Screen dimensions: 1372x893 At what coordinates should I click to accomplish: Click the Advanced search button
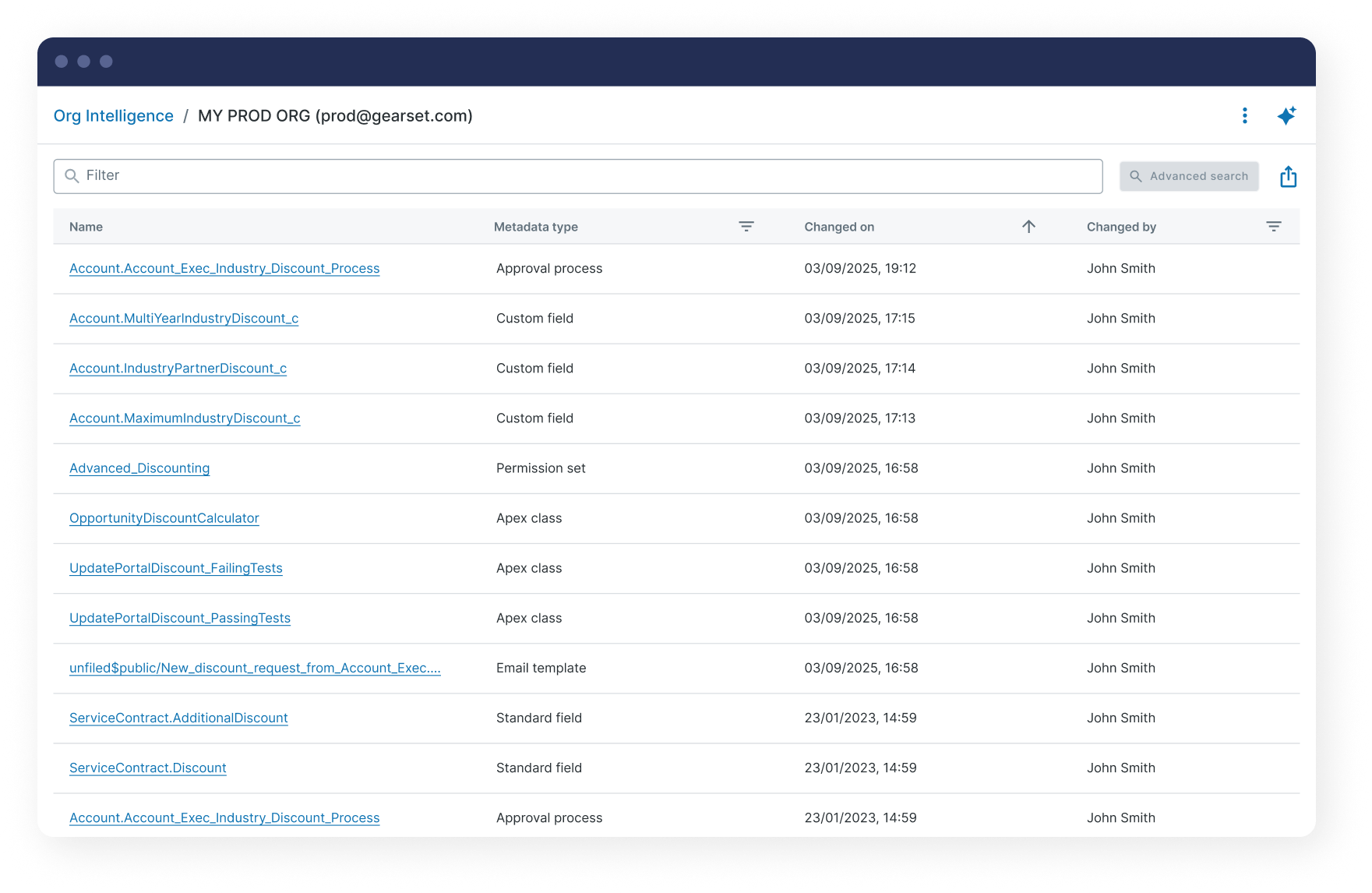(x=1188, y=176)
